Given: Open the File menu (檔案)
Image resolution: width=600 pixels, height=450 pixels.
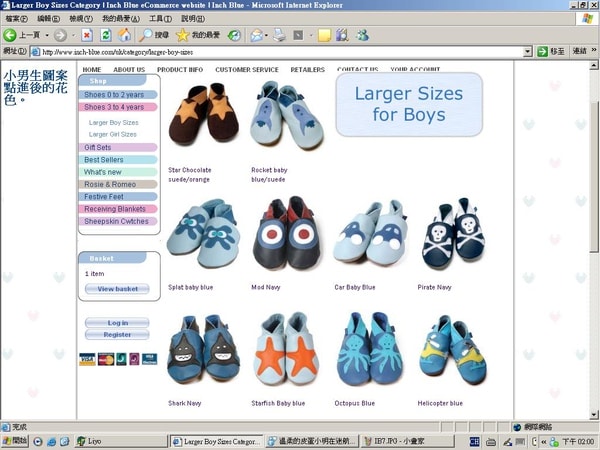Looking at the screenshot, I should (x=16, y=18).
